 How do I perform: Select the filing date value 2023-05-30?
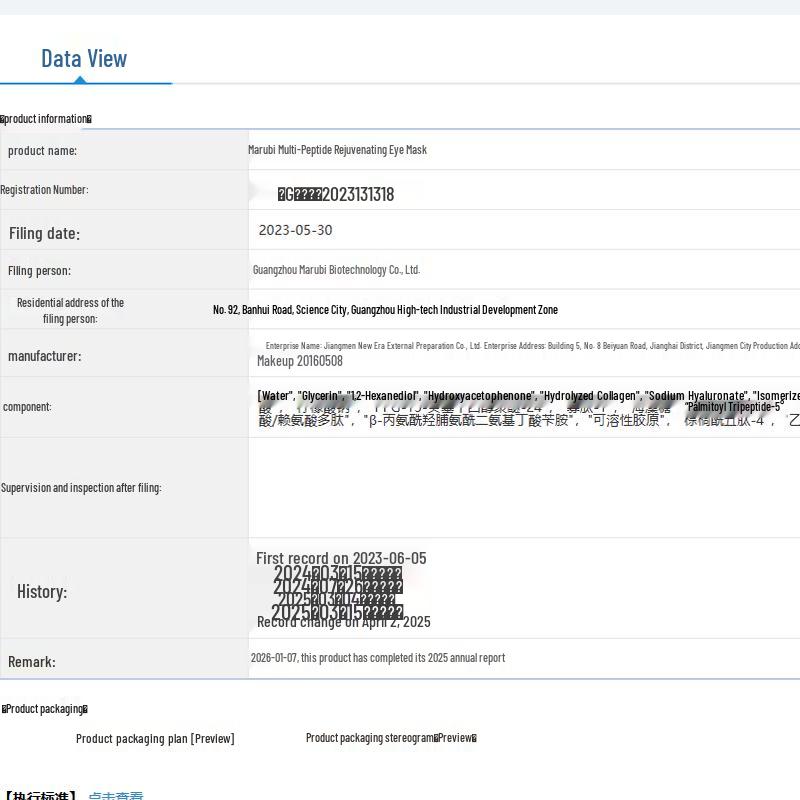295,230
